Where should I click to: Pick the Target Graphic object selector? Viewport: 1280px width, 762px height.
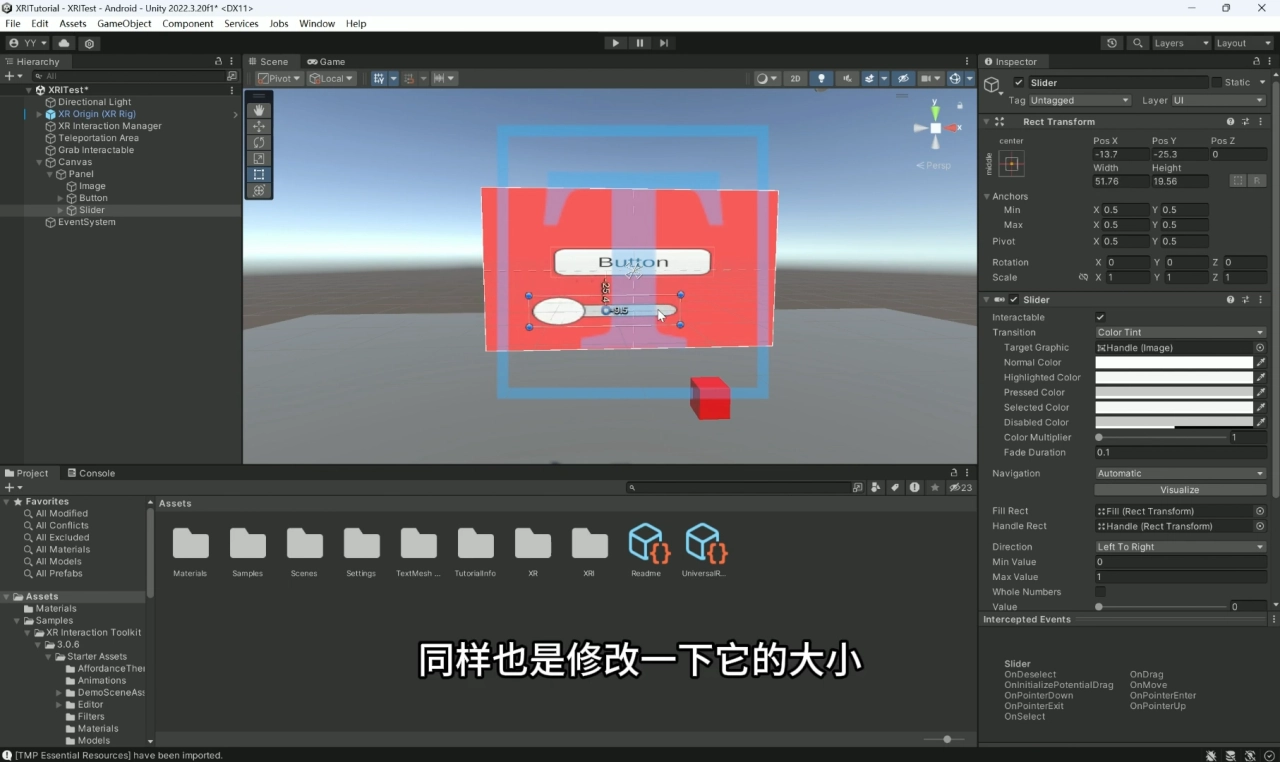tap(1260, 347)
